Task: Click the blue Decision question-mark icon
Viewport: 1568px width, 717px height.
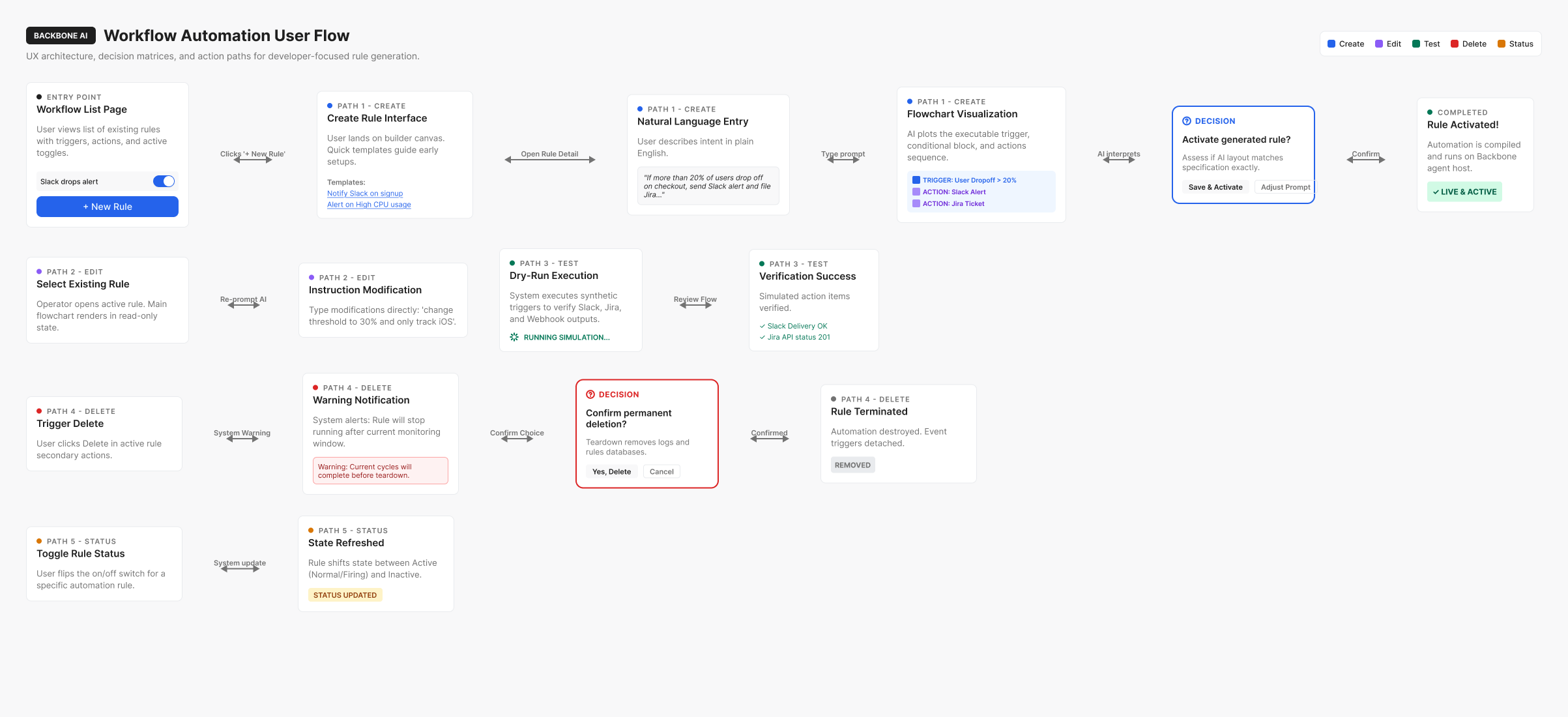Action: [1187, 121]
